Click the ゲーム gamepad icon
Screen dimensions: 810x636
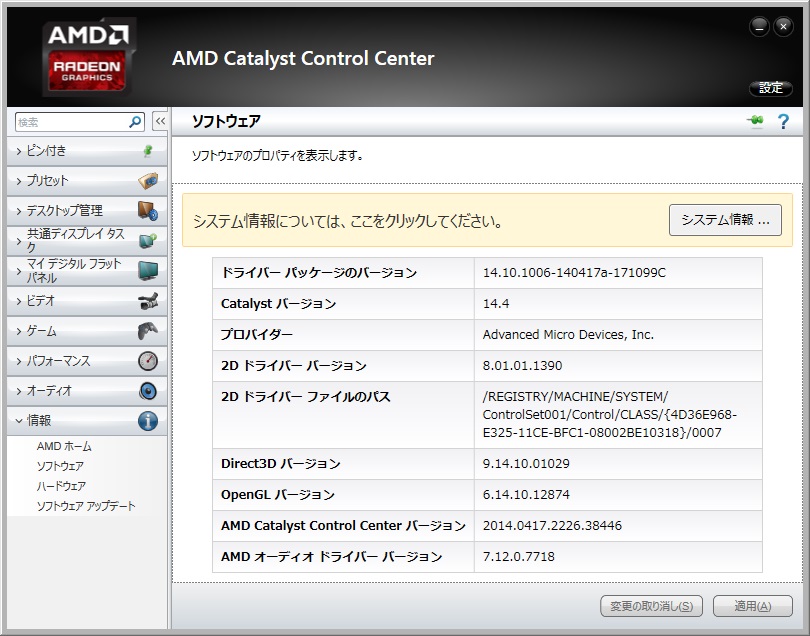pyautogui.click(x=148, y=331)
